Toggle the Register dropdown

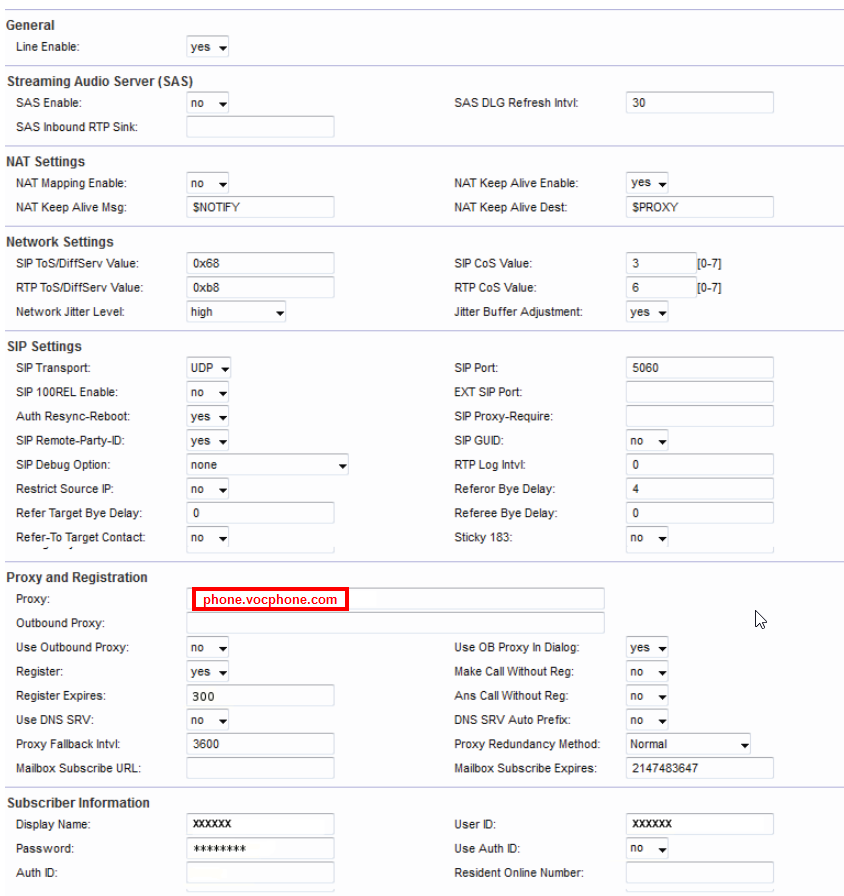[x=208, y=672]
